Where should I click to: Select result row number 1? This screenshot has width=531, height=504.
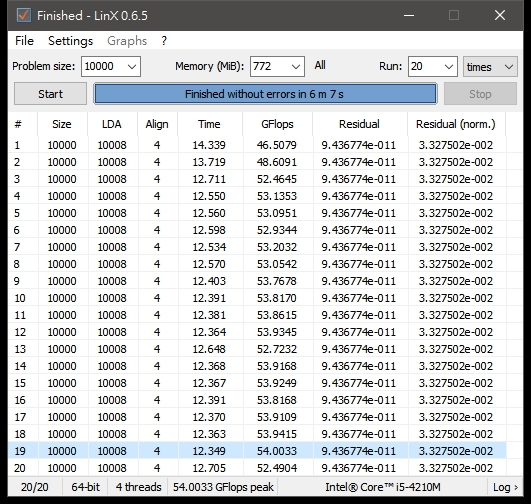click(257, 145)
